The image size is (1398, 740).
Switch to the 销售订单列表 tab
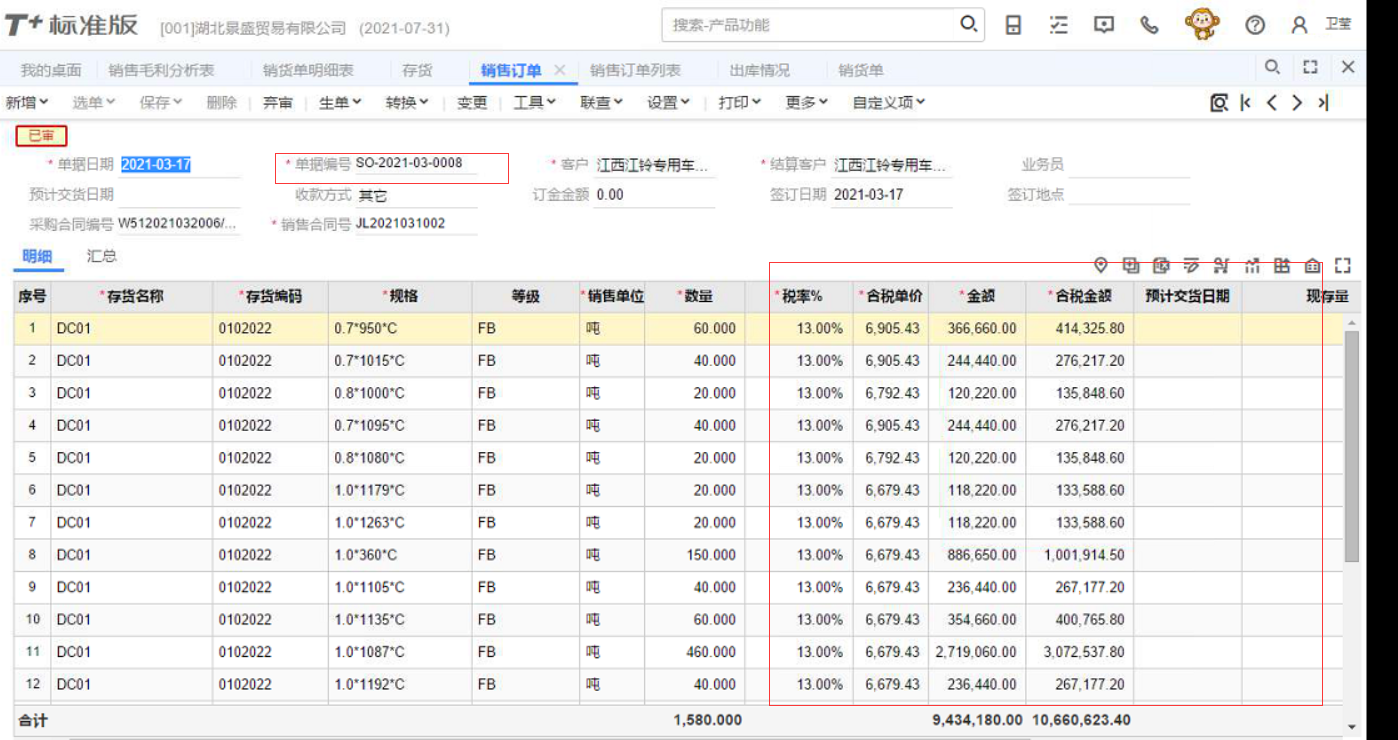click(x=635, y=70)
